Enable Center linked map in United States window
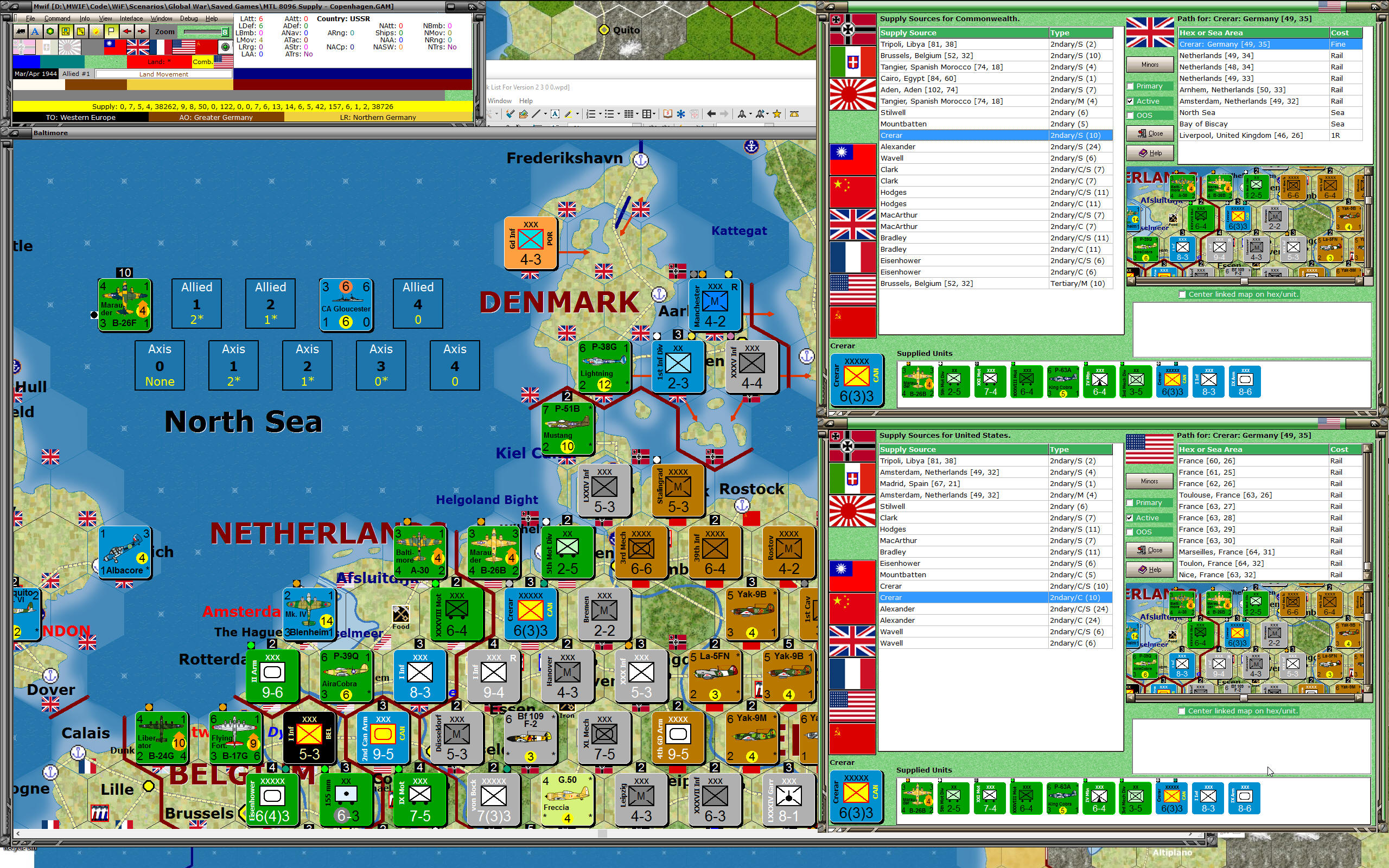The height and width of the screenshot is (868, 1389). (1181, 711)
